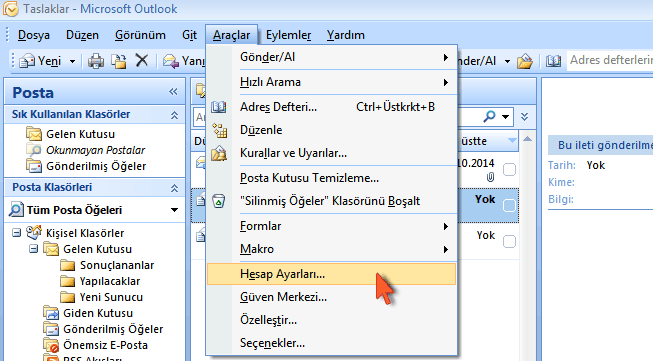The width and height of the screenshot is (653, 361).
Task: Click the Adres defterlerinde search field
Action: point(610,60)
